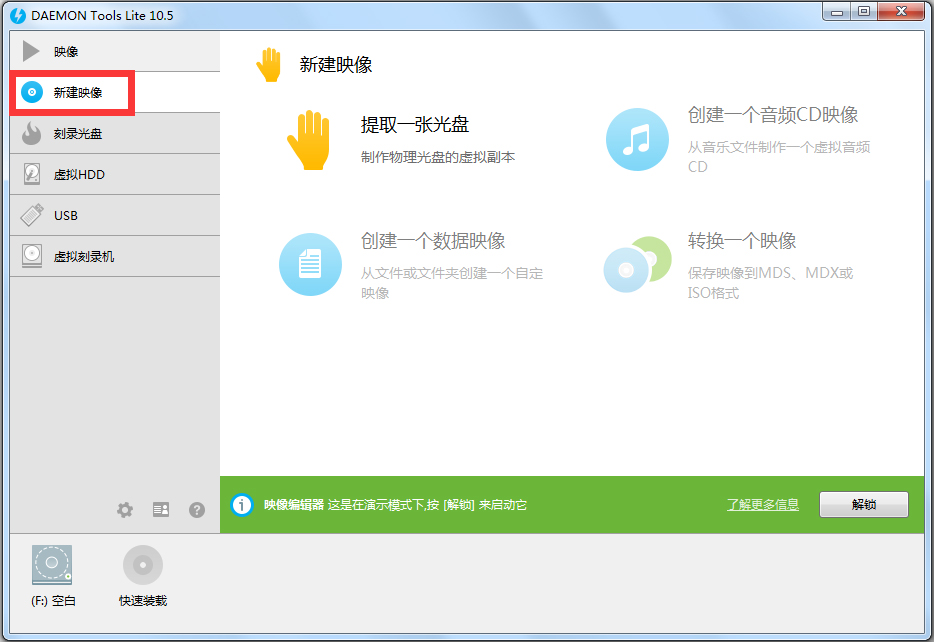Click the DAEMON Tools Lite 10.5 title text
Screen dimensions: 934x642
tap(102, 15)
